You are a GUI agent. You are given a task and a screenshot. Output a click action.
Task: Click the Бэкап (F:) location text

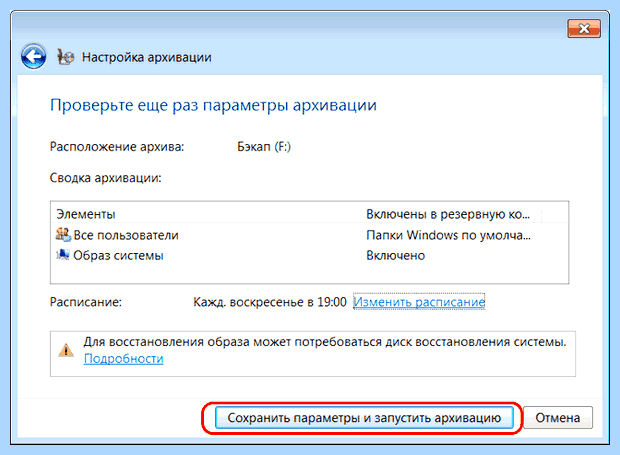coord(264,147)
